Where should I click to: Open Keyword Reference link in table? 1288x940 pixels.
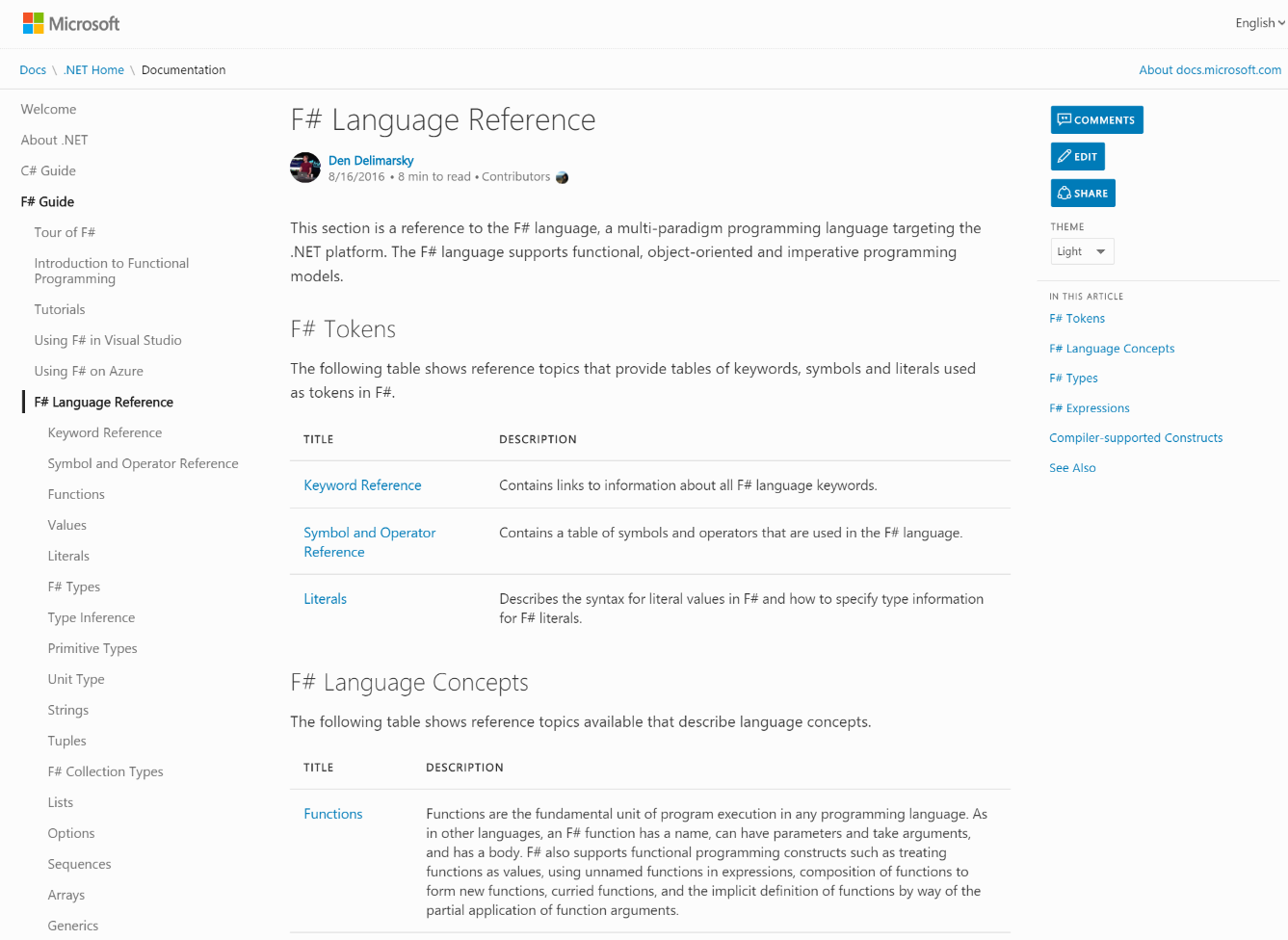point(362,485)
